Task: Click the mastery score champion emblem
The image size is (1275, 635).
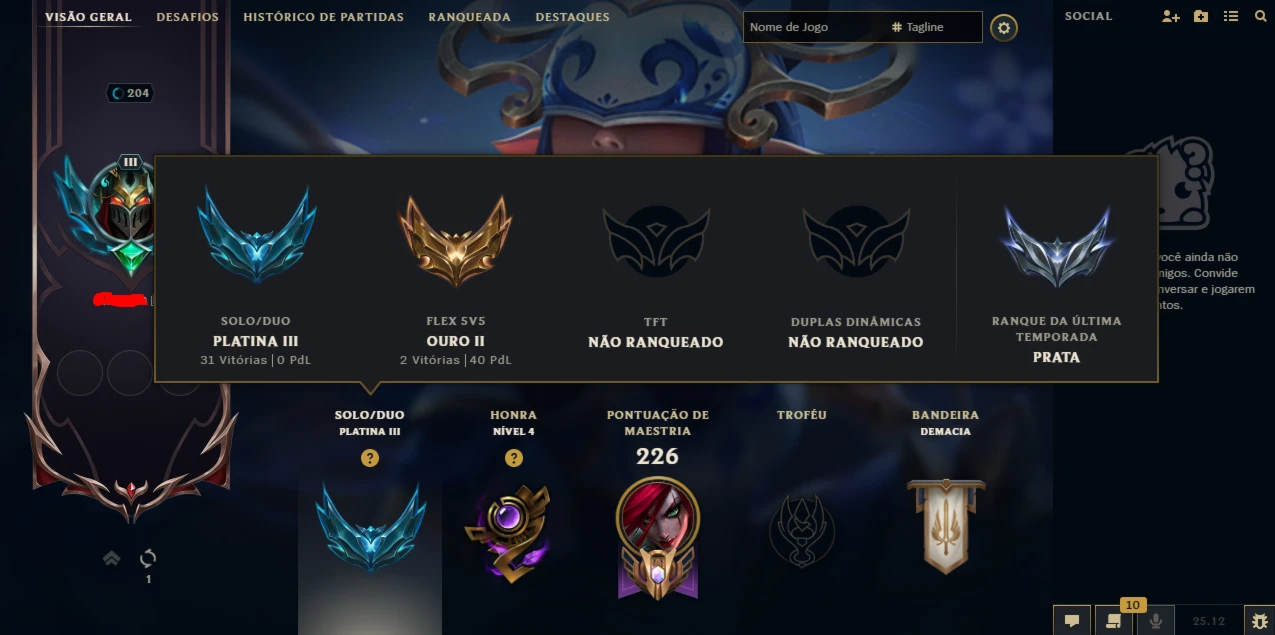Action: click(x=657, y=536)
